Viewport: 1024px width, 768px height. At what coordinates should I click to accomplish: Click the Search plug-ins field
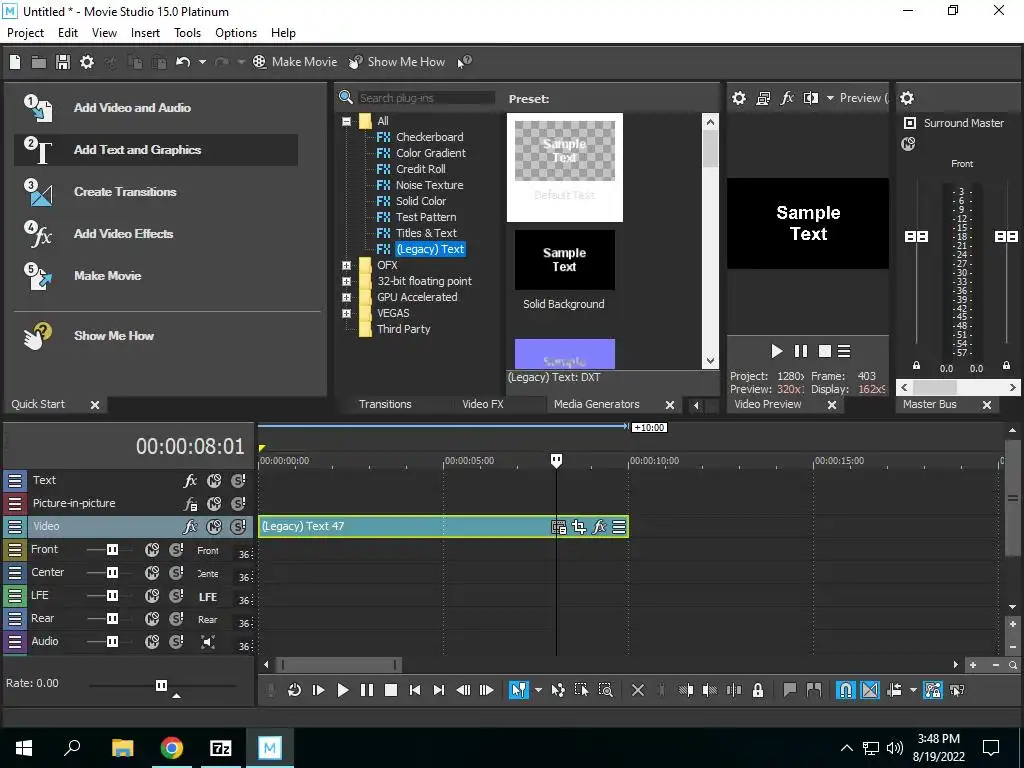point(426,98)
